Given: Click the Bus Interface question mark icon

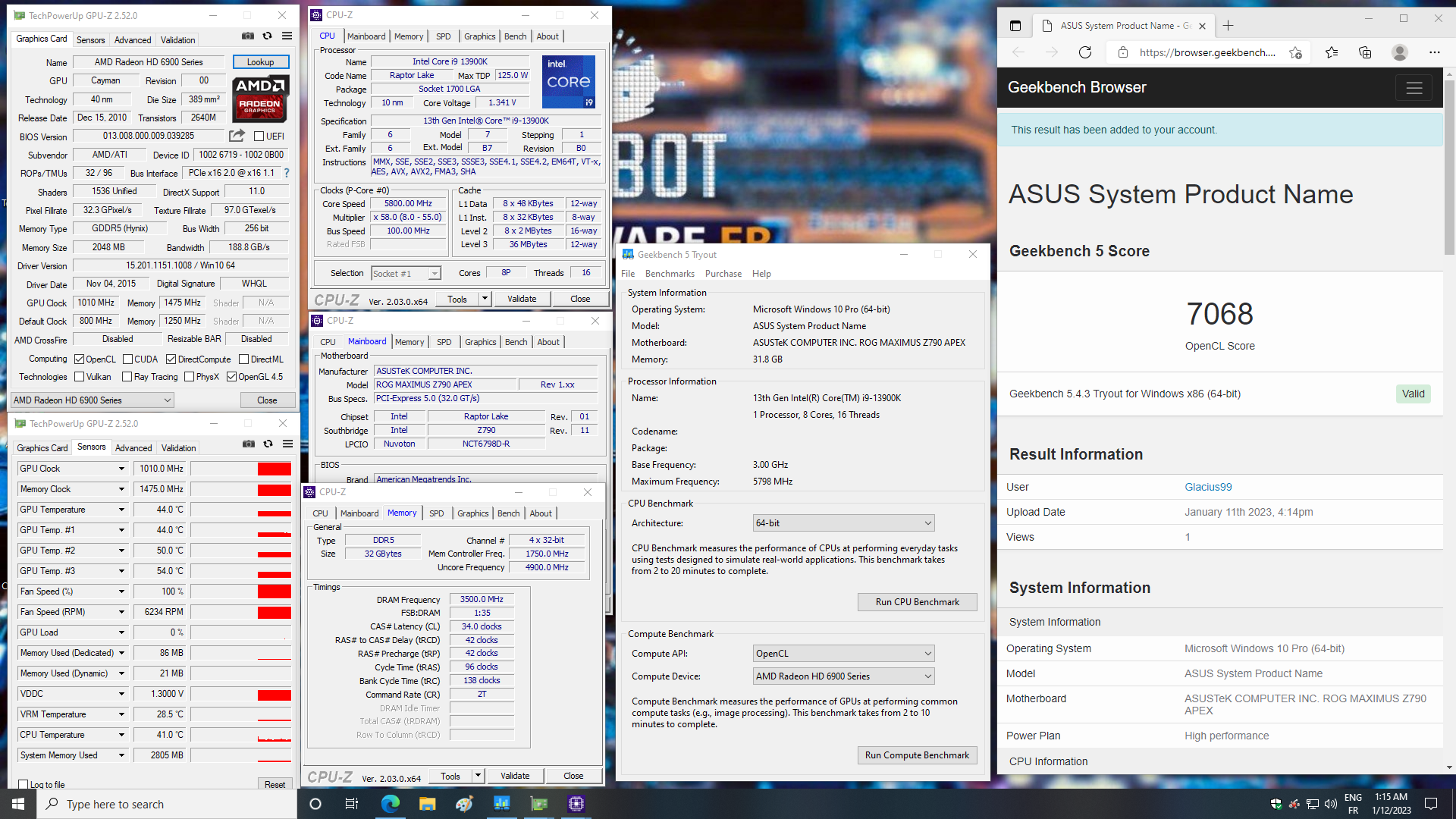Looking at the screenshot, I should tap(287, 173).
